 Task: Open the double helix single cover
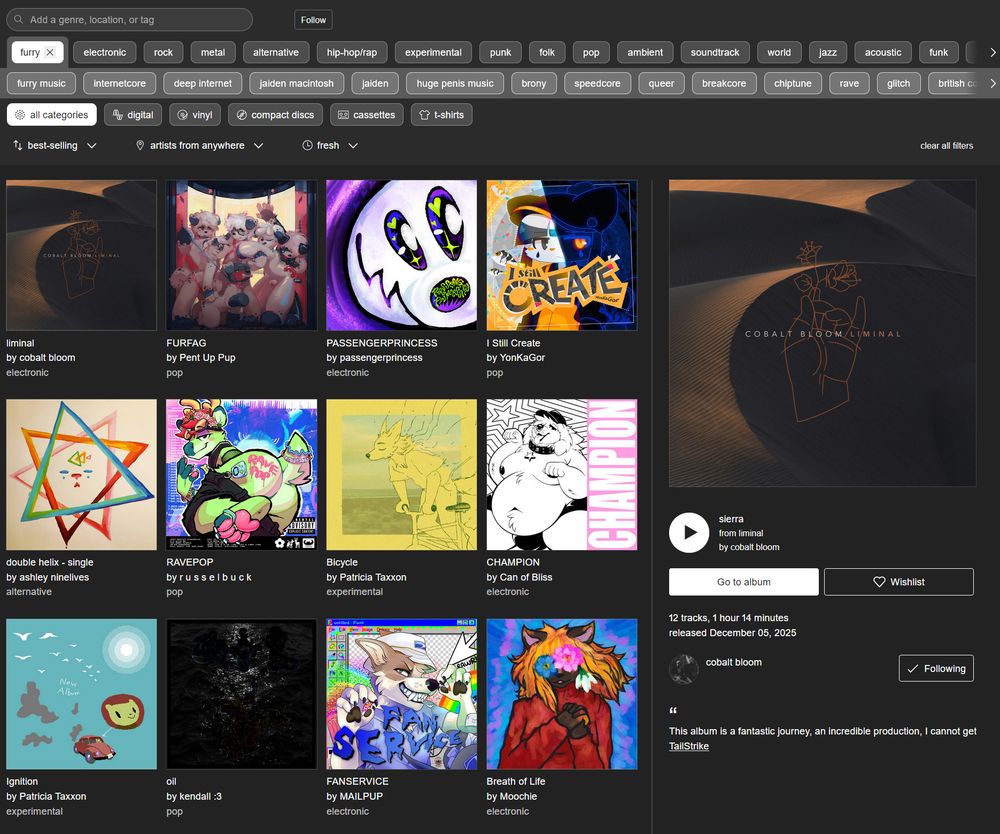tap(82, 474)
